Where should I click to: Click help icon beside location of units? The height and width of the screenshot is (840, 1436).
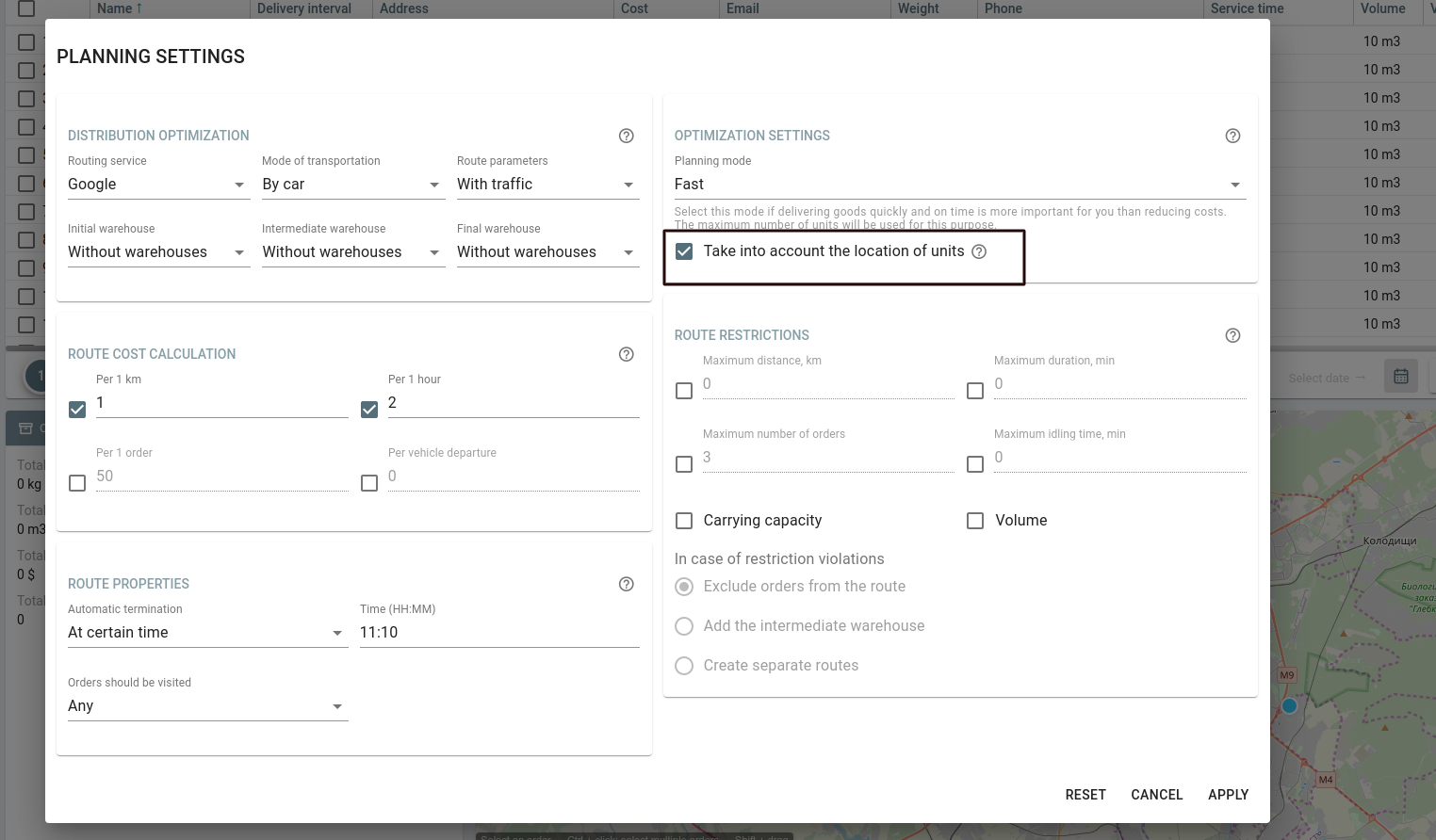coord(979,251)
